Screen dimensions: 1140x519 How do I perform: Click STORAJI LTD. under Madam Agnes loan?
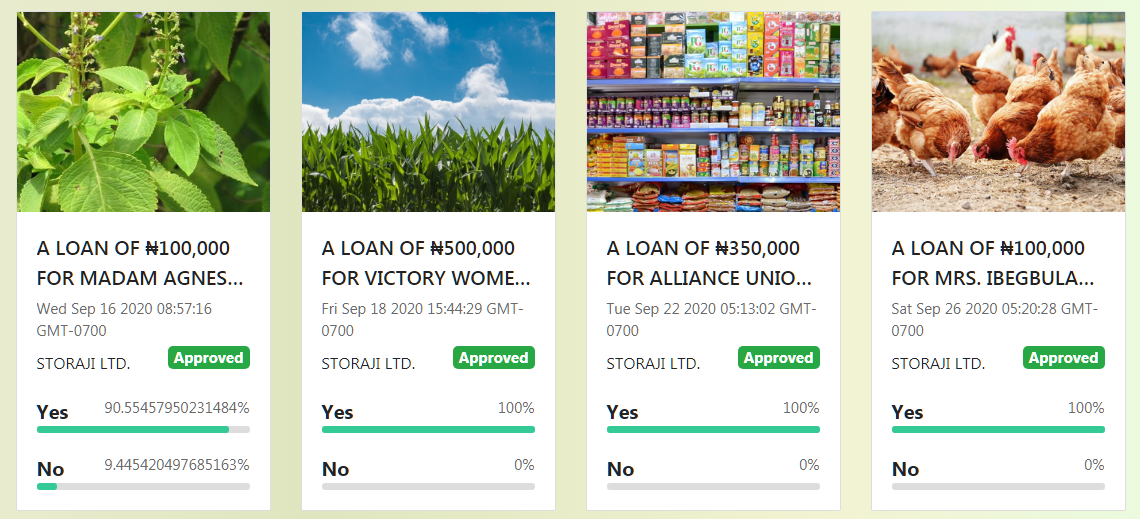[x=84, y=363]
